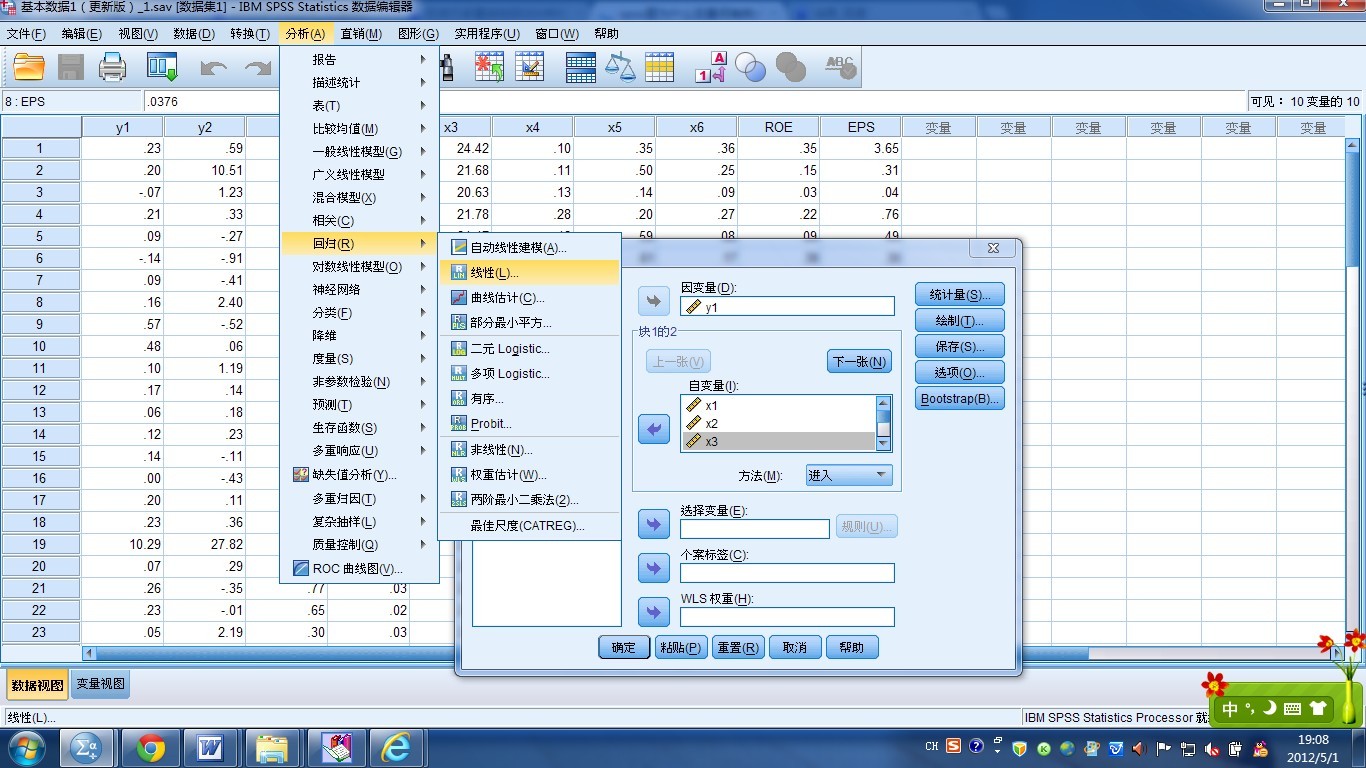Select 二元 Logistic... menu entry
Image resolution: width=1366 pixels, height=768 pixels.
coord(530,348)
